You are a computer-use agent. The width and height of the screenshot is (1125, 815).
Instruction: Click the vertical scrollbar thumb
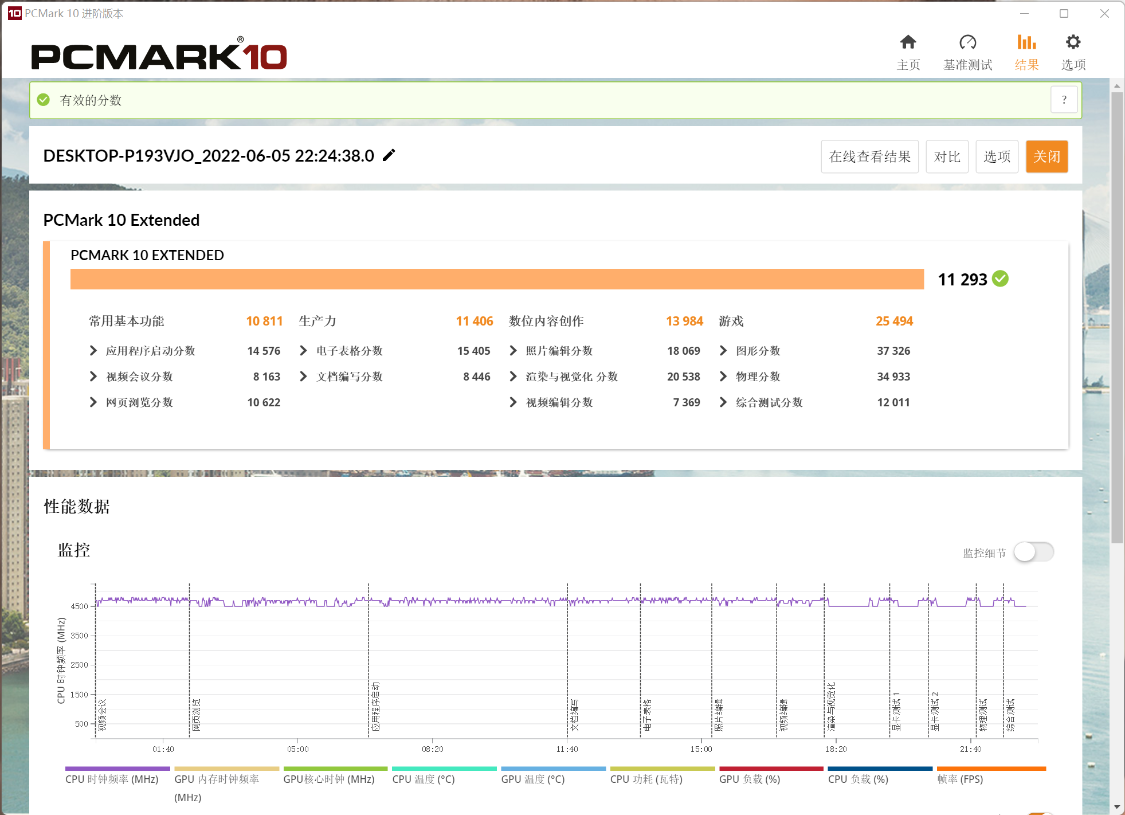1116,318
